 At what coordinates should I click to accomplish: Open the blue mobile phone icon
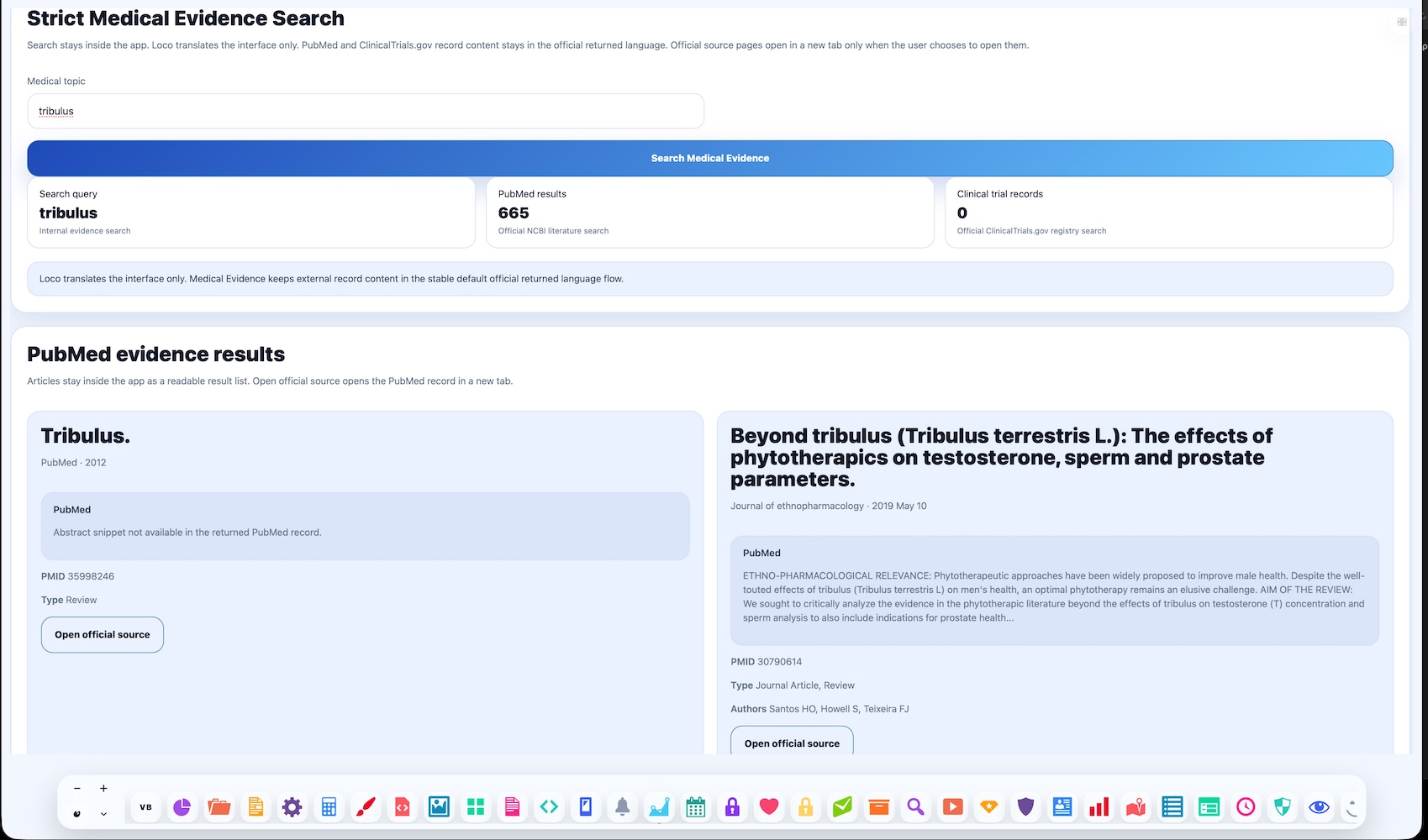(586, 807)
